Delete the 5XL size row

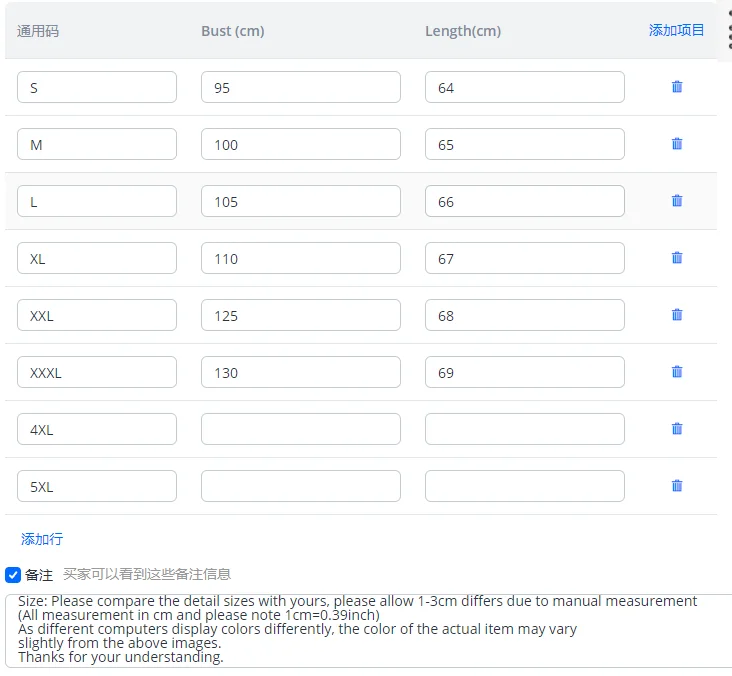(677, 486)
